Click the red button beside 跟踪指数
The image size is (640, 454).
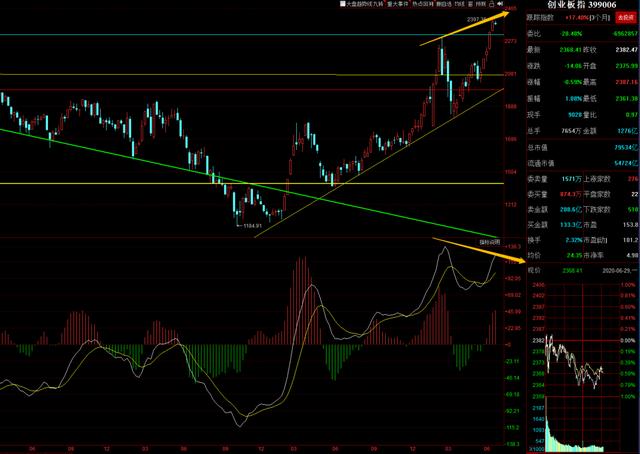[x=625, y=18]
